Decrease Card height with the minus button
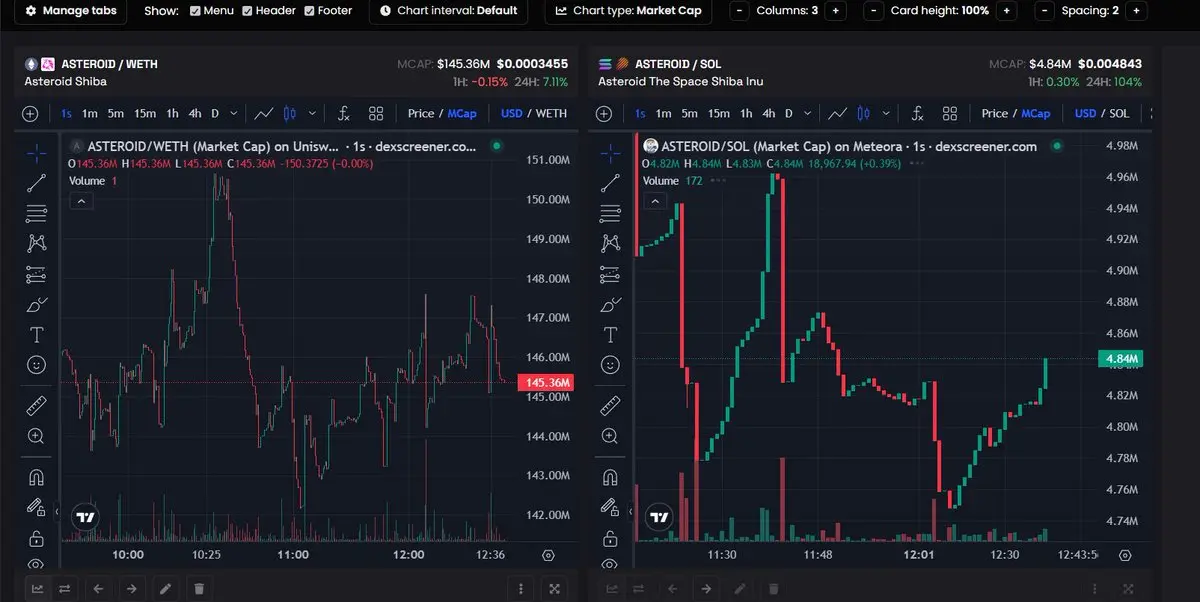Viewport: 1200px width, 602px height. tap(874, 11)
